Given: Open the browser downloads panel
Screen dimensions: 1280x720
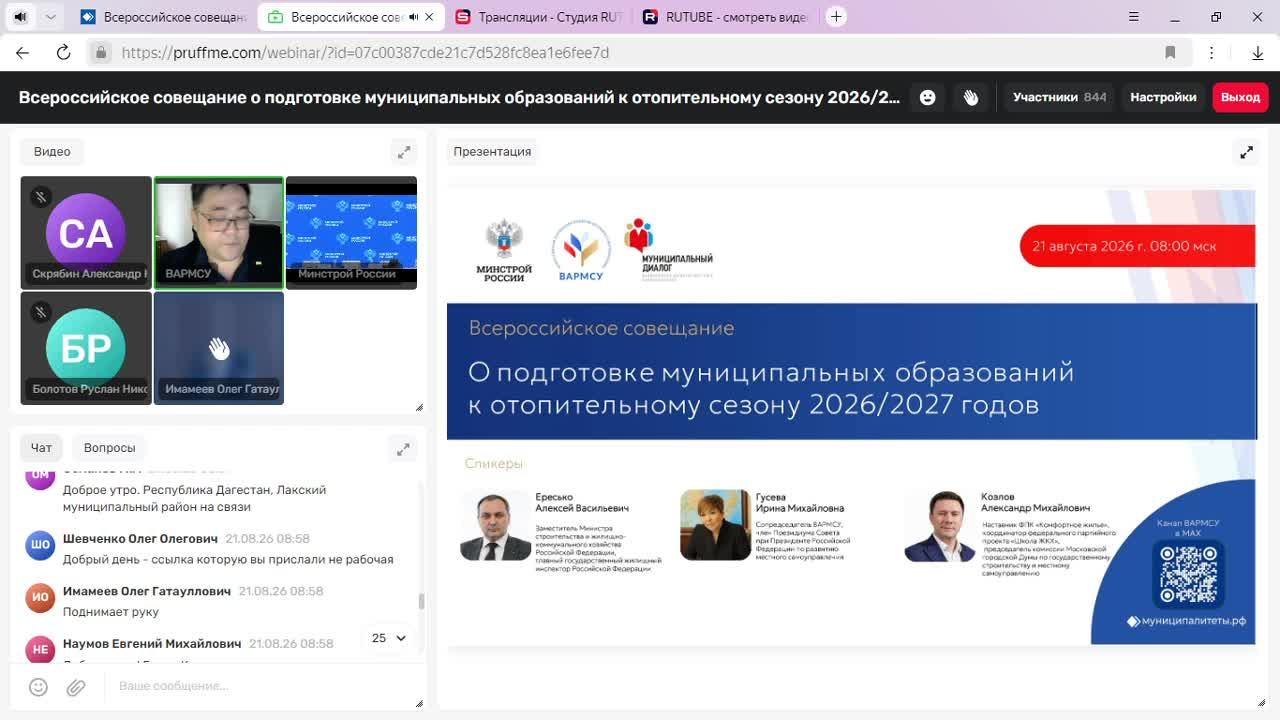Looking at the screenshot, I should tap(1257, 53).
